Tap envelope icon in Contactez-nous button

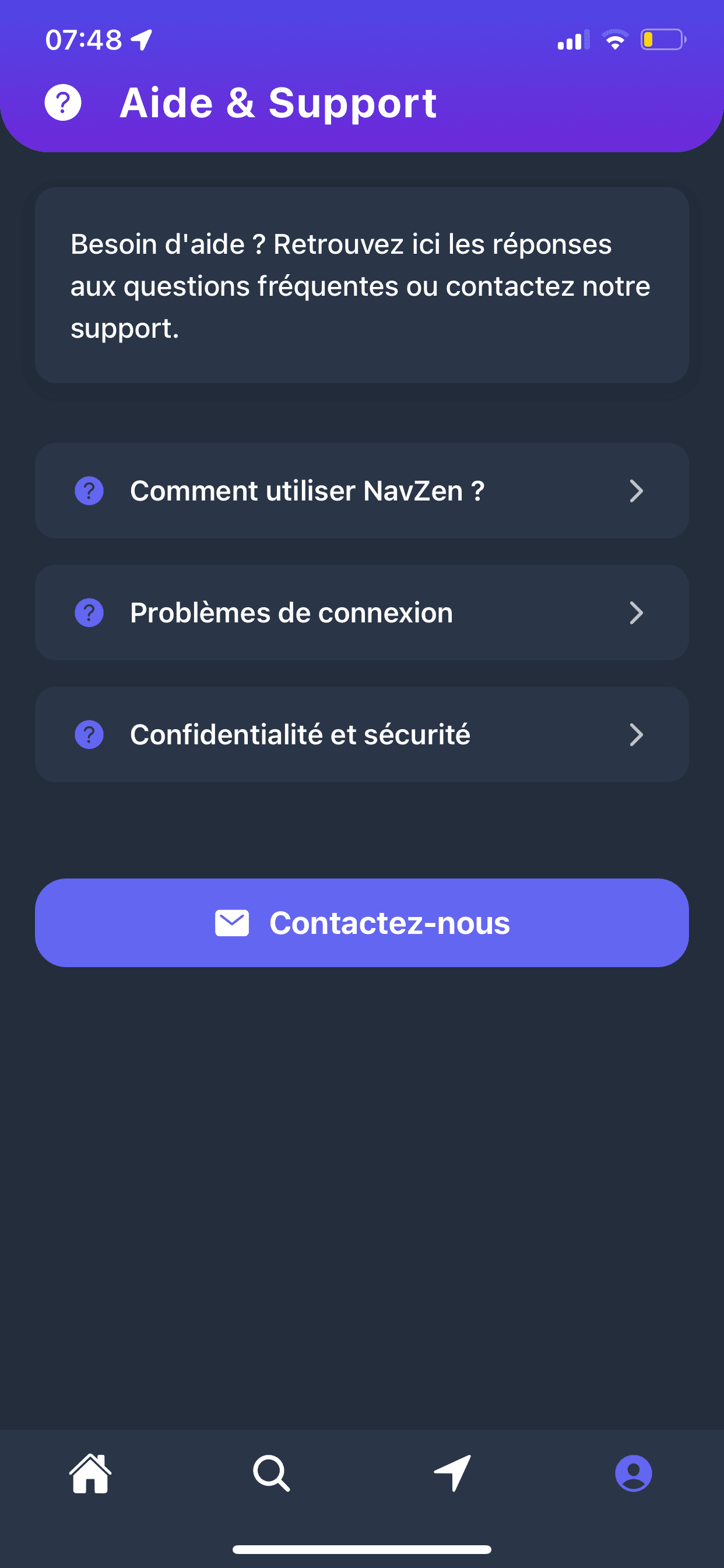232,923
